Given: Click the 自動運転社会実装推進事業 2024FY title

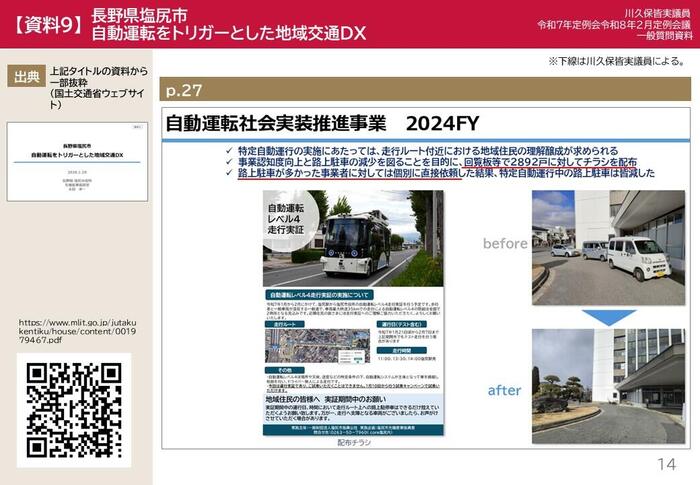Looking at the screenshot, I should pyautogui.click(x=322, y=124).
